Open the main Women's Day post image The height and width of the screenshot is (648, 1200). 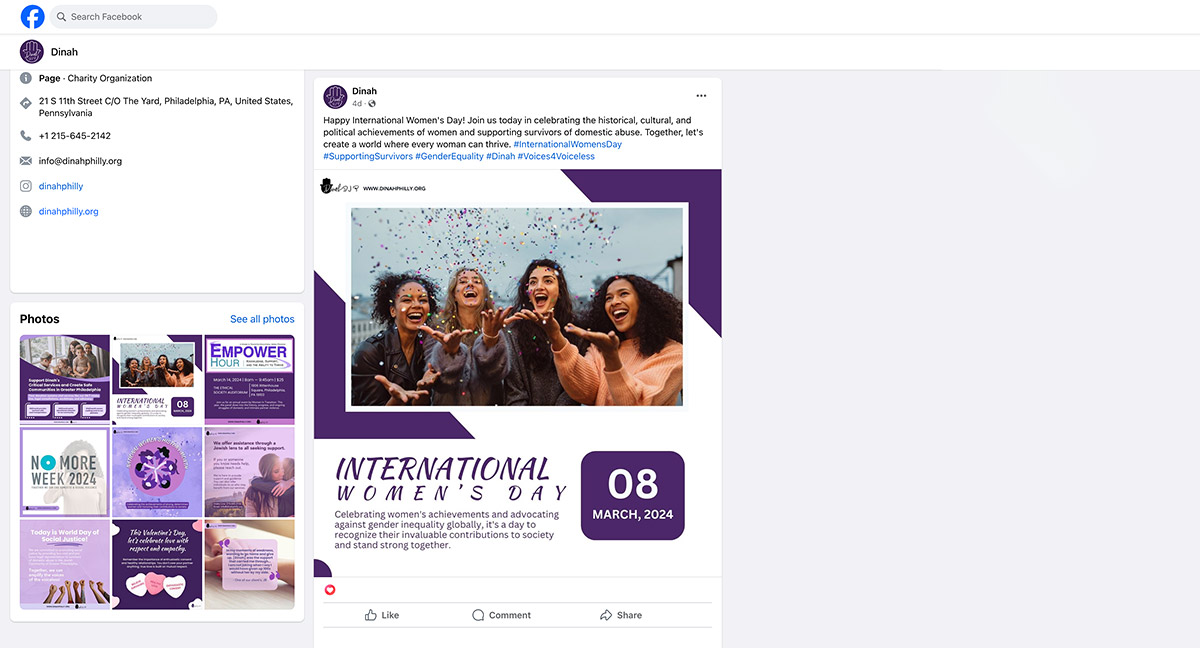517,373
